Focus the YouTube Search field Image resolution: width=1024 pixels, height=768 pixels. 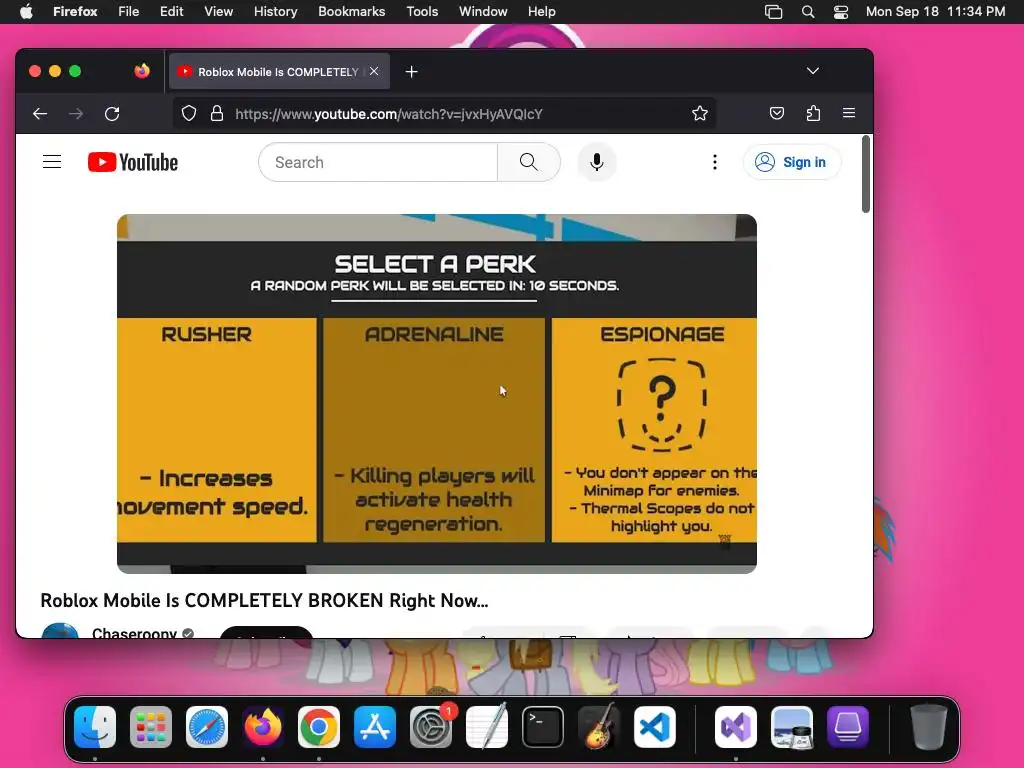tap(378, 162)
